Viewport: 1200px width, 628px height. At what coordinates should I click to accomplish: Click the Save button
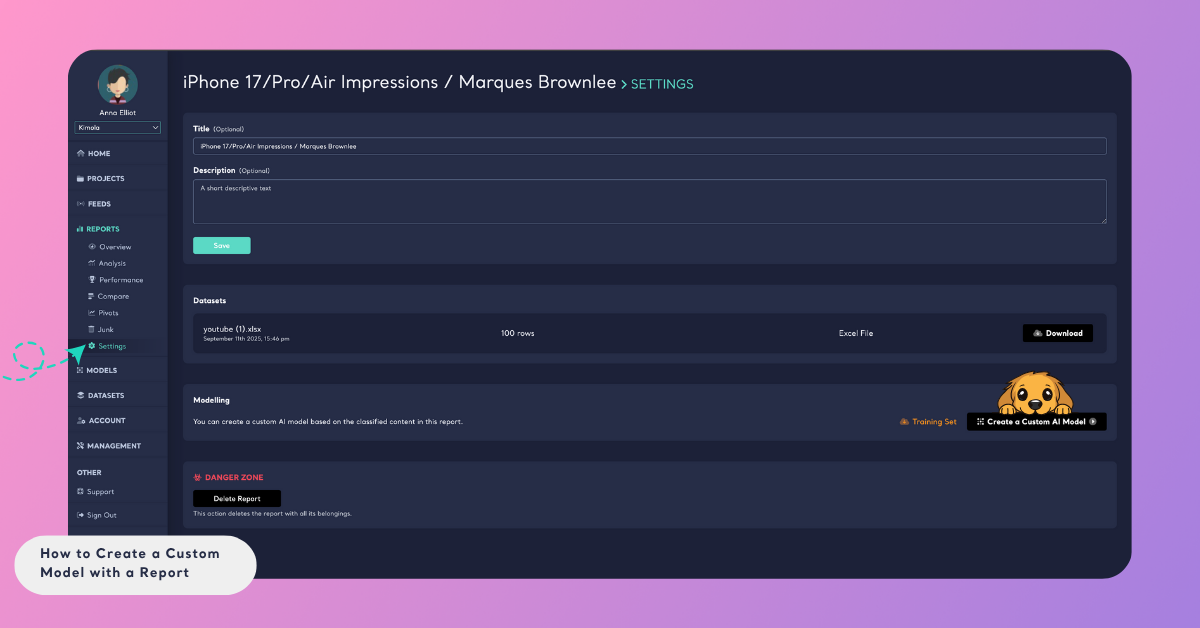[x=221, y=245]
